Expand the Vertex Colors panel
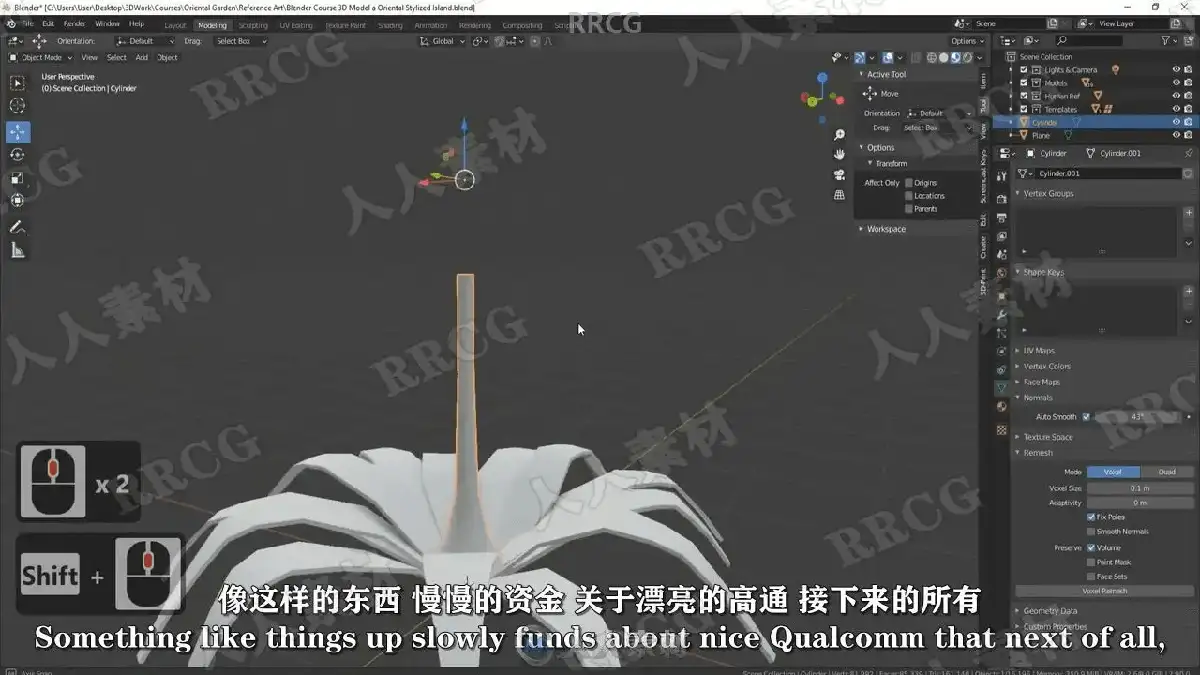The width and height of the screenshot is (1200, 675). pos(1046,367)
